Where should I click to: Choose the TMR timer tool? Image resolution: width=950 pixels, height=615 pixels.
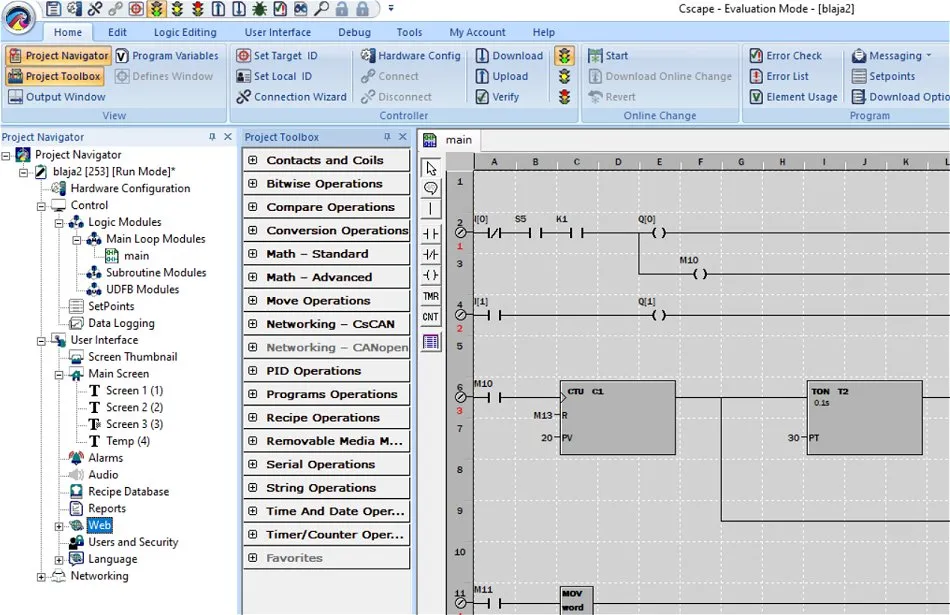(x=431, y=296)
